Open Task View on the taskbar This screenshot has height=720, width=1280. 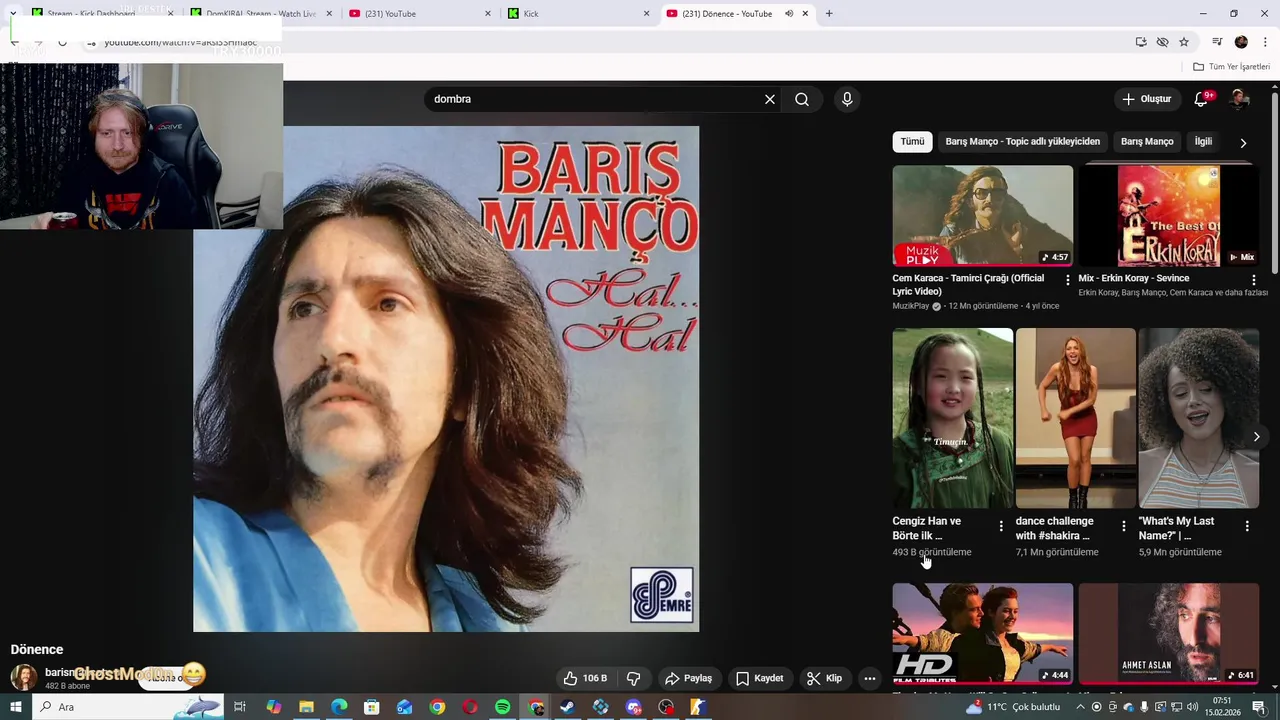(x=240, y=707)
